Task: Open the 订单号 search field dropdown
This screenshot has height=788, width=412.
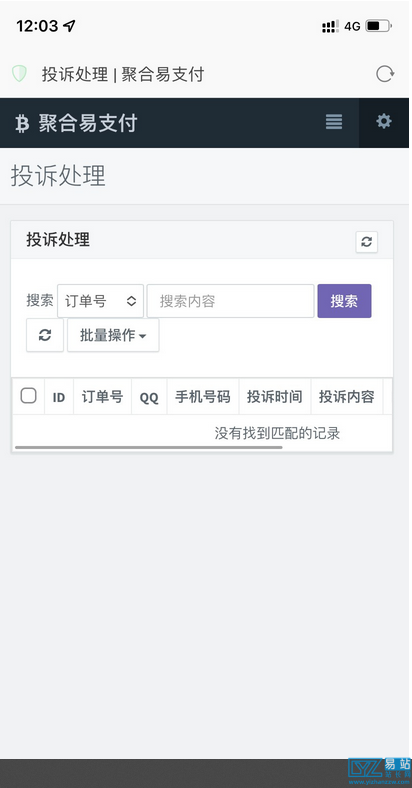Action: pyautogui.click(x=100, y=301)
